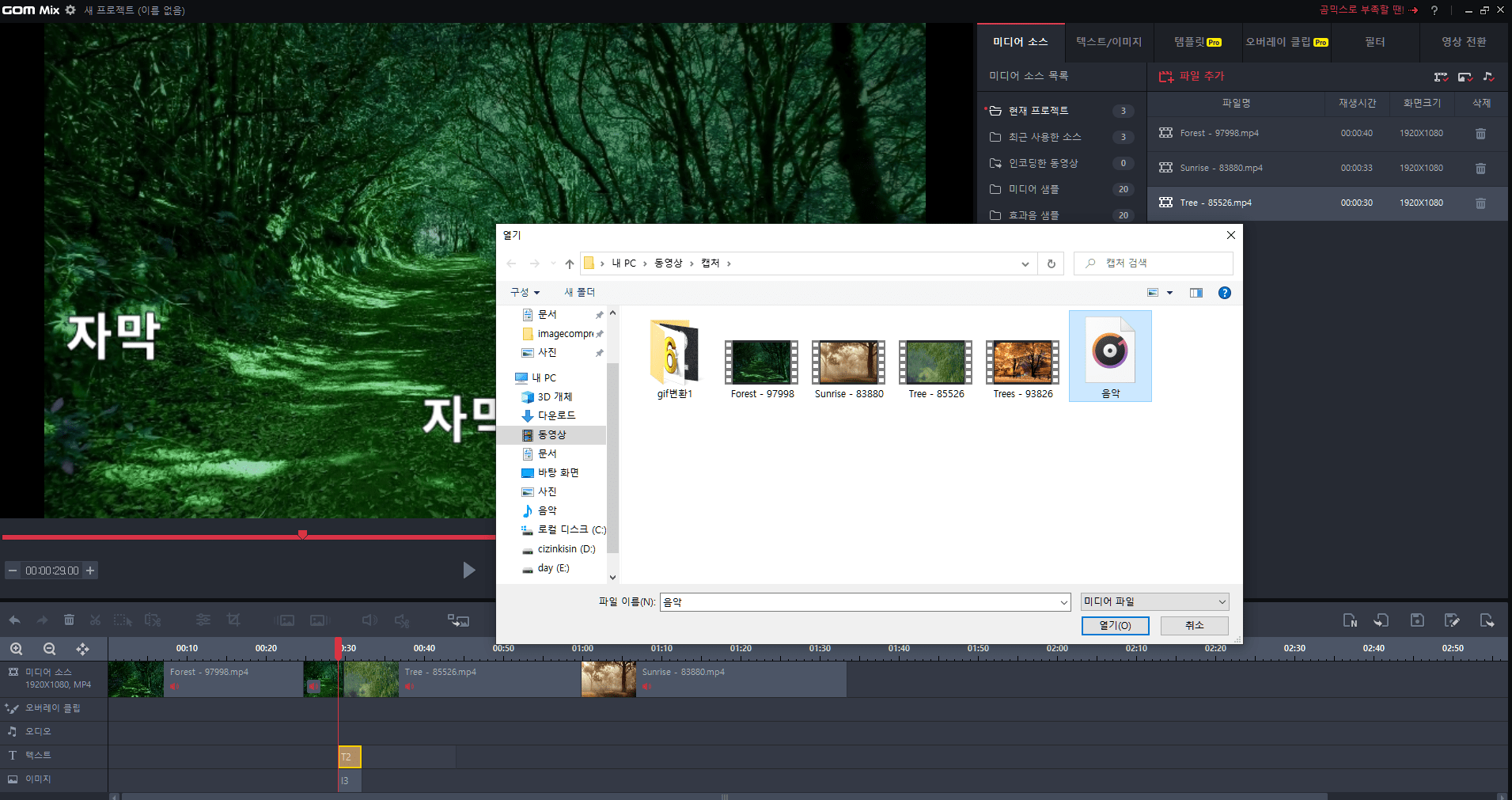The width and height of the screenshot is (1512, 800).
Task: Open the 오버레이 클립 Pro tab
Action: point(1287,42)
